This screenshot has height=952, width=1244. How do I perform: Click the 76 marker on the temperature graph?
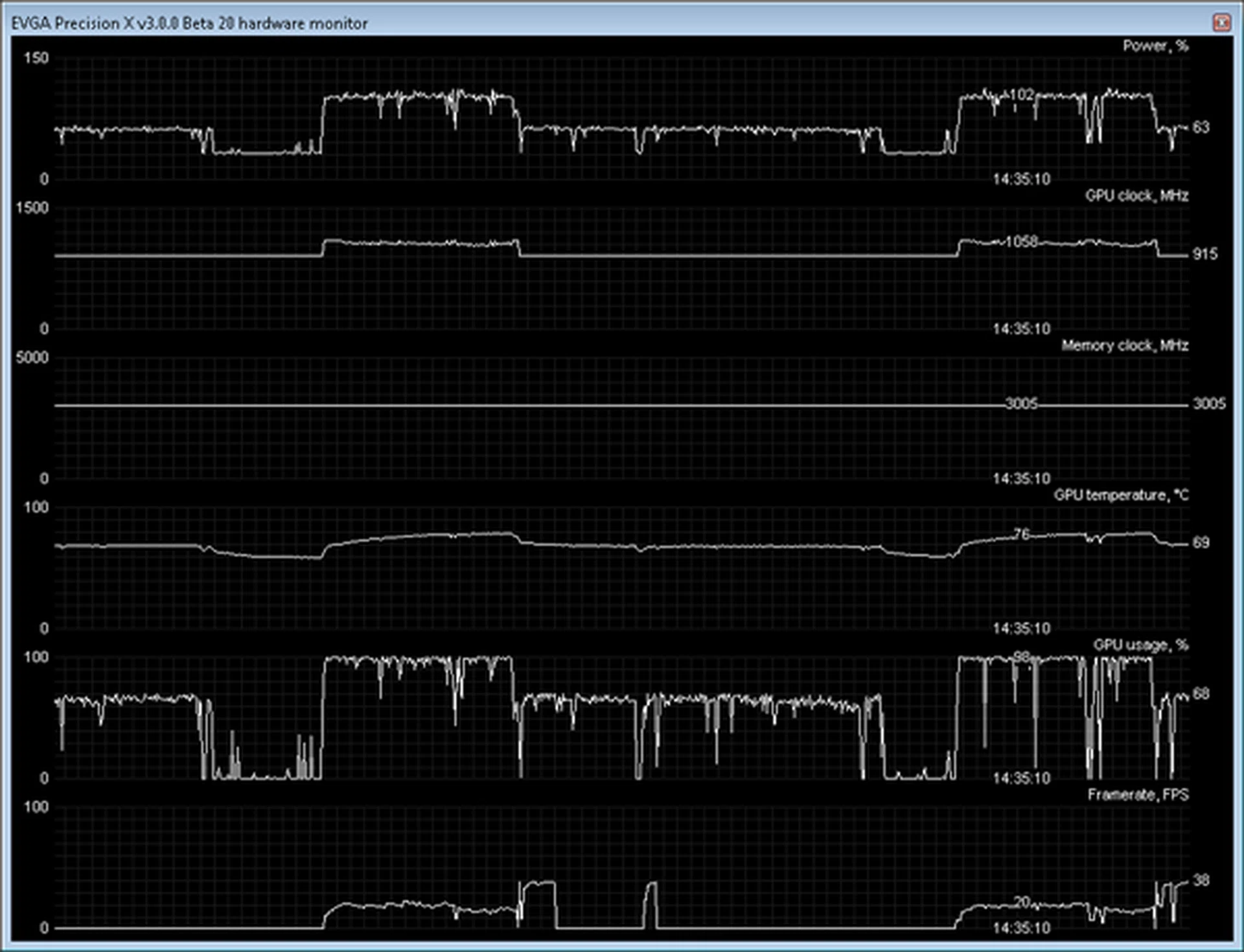(x=1022, y=534)
